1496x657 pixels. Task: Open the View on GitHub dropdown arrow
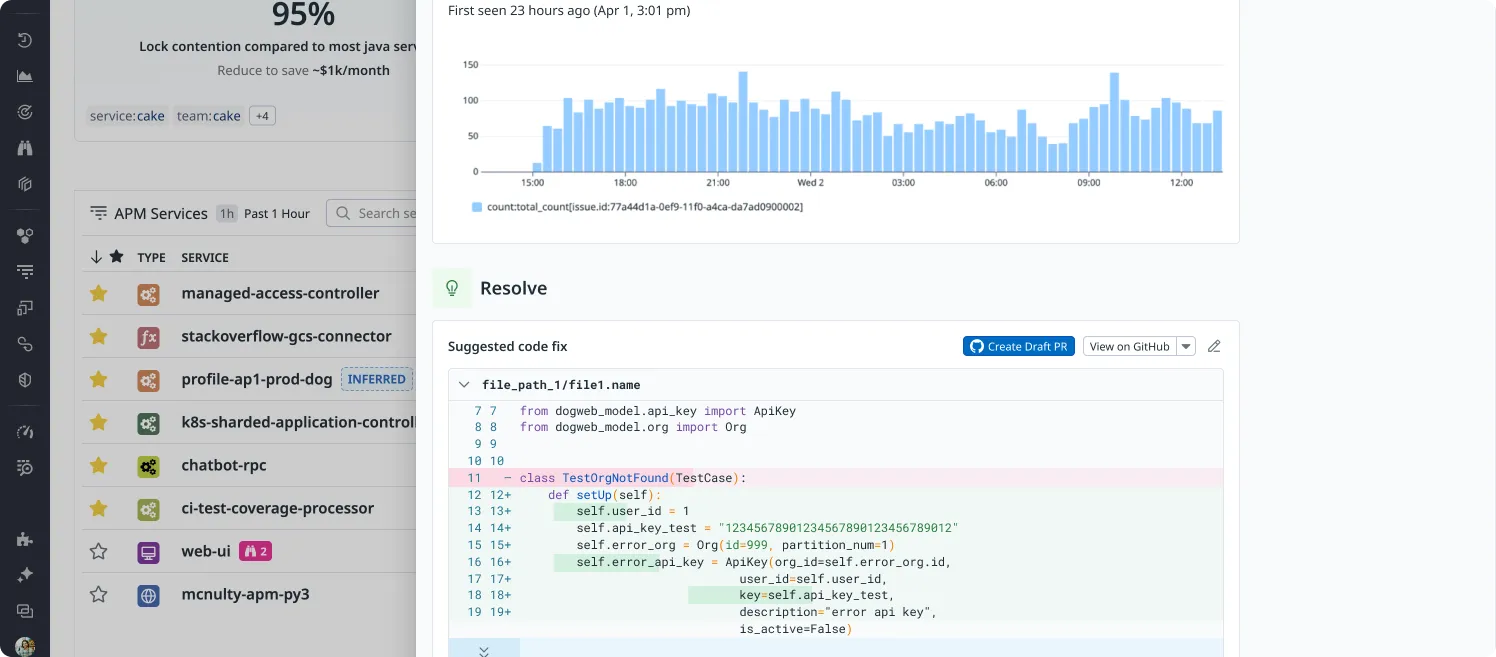pos(1186,346)
